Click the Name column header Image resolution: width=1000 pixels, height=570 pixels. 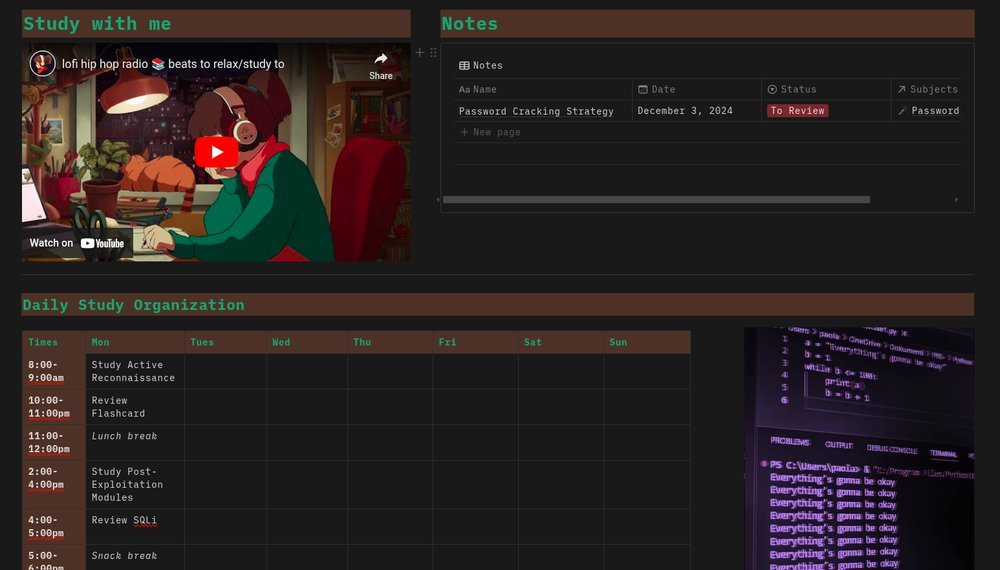tap(543, 89)
